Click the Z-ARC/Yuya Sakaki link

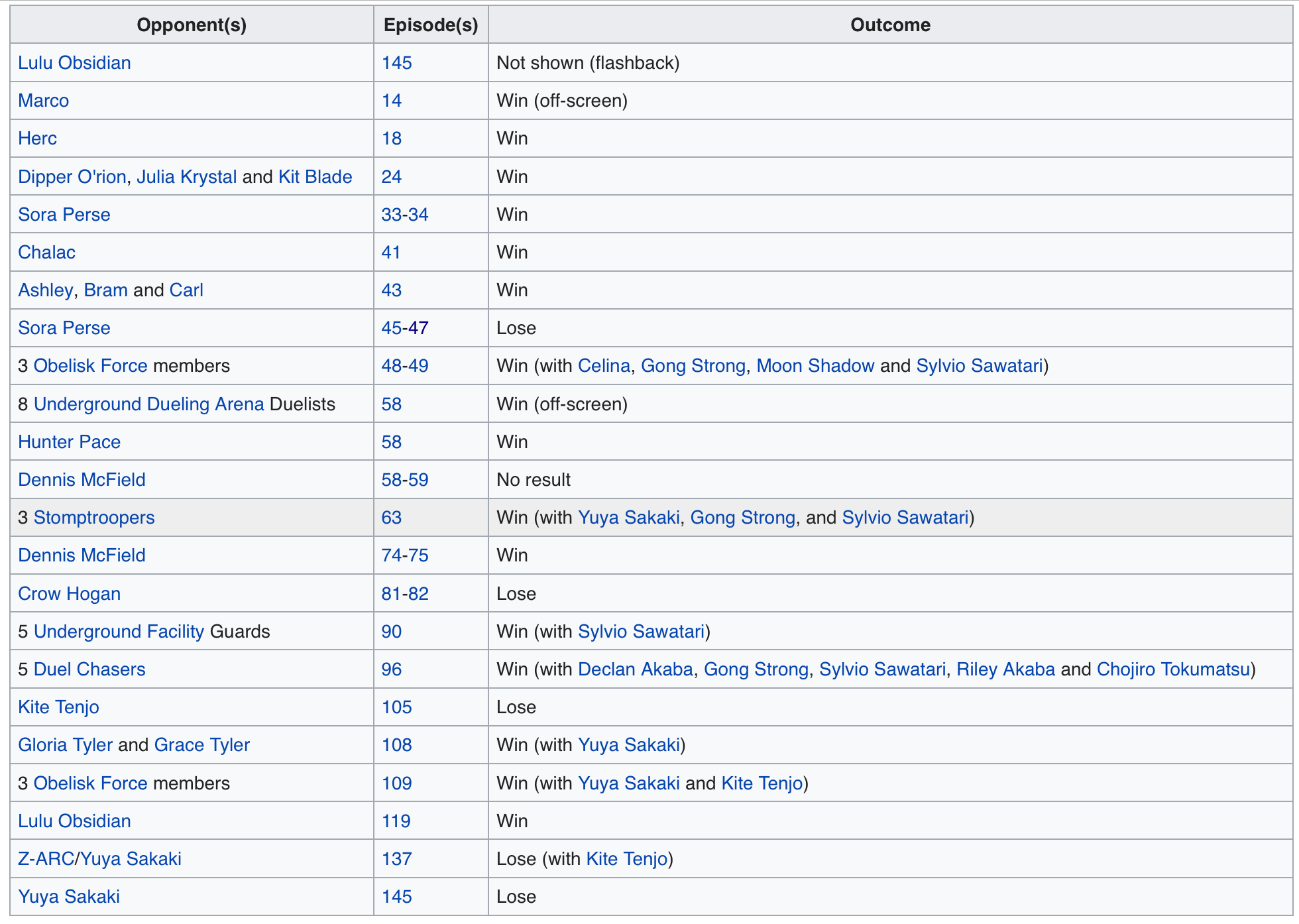click(x=99, y=859)
